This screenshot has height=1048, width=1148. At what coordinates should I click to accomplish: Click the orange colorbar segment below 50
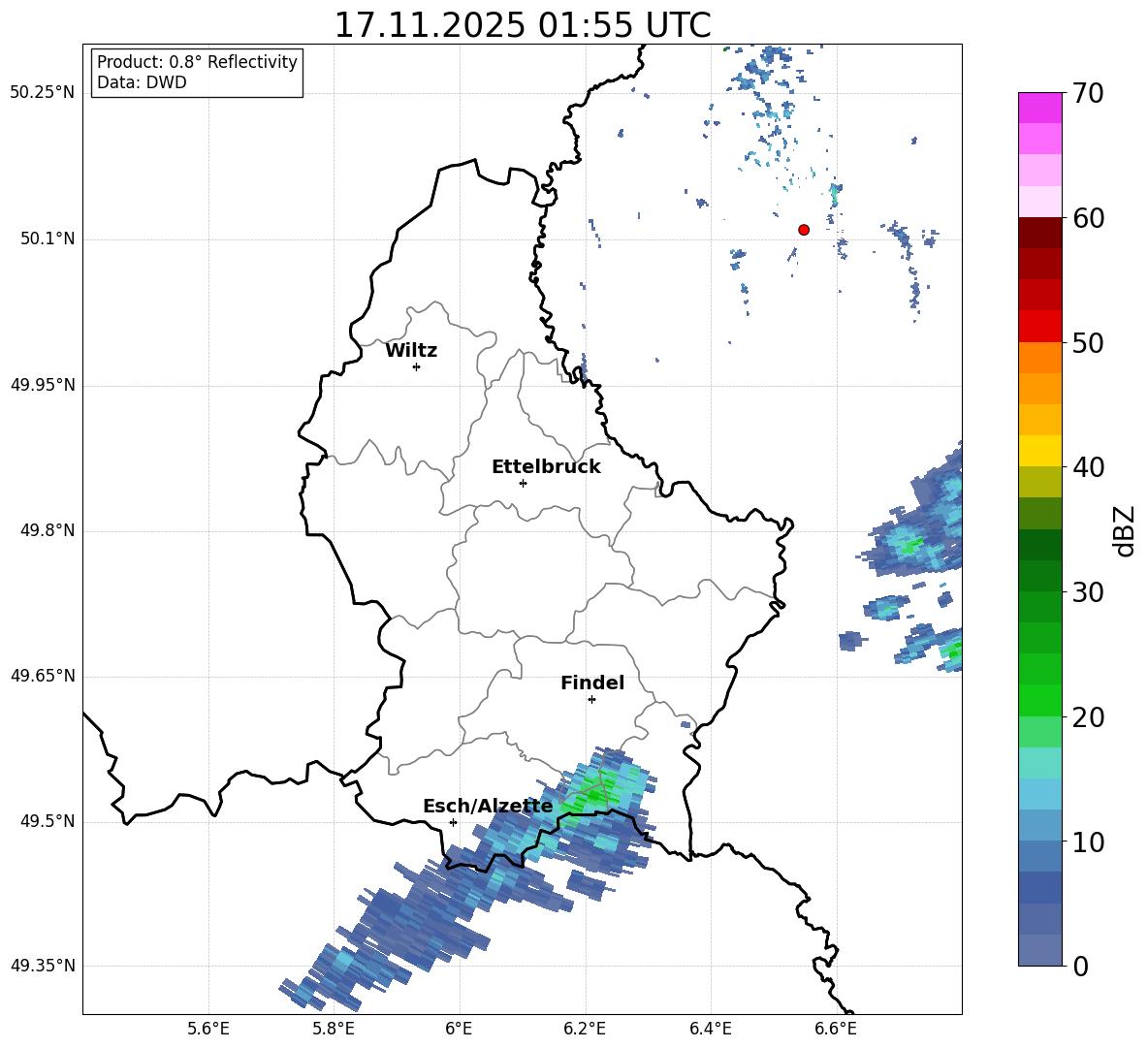point(1040,358)
